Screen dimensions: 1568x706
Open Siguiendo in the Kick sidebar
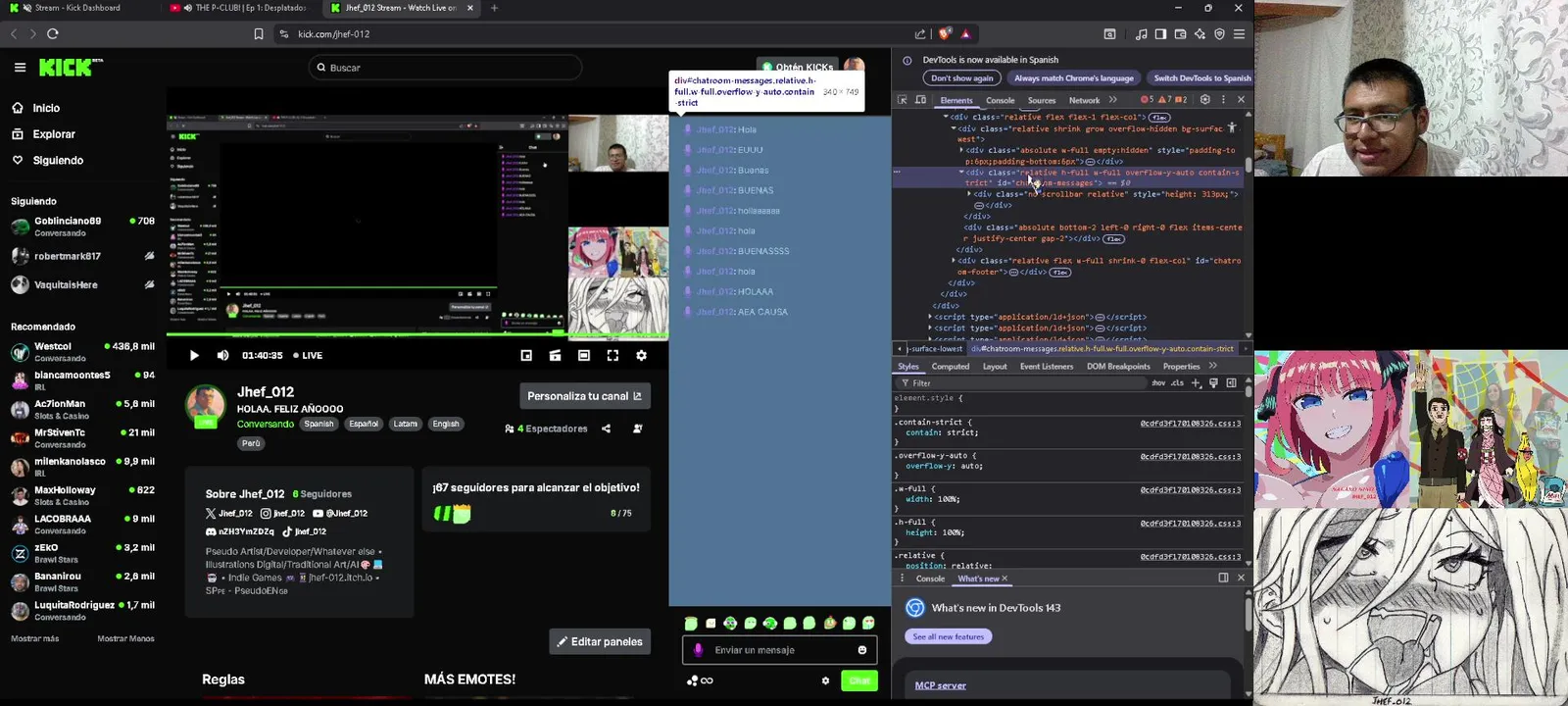[47, 160]
